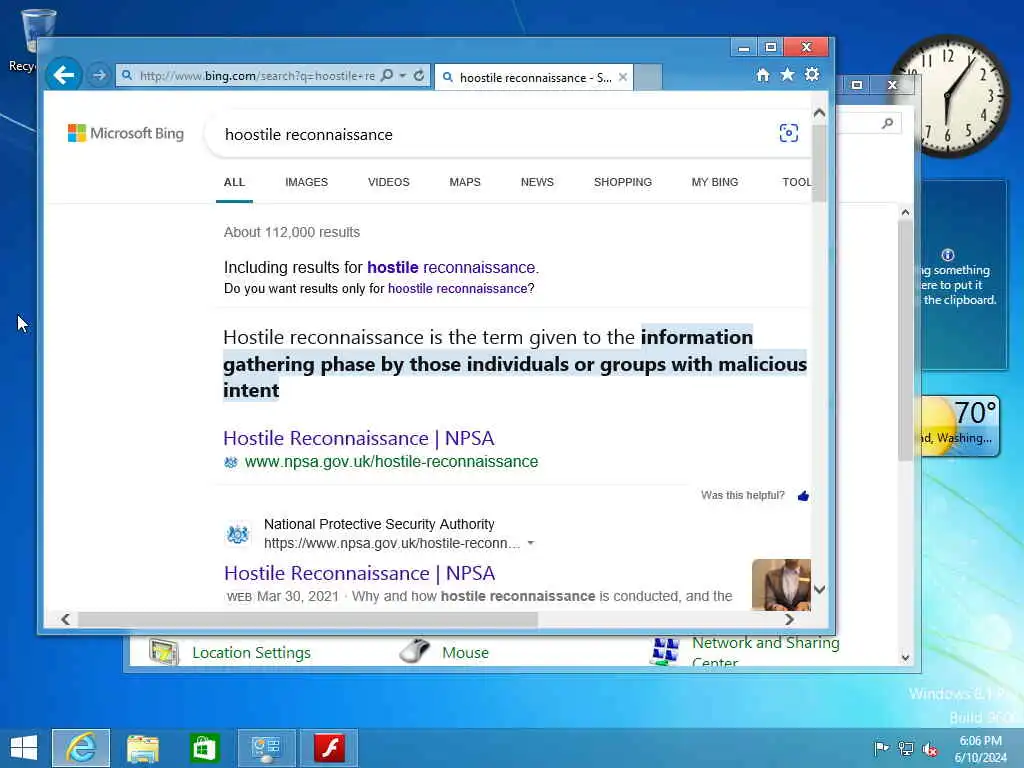Click the browser scroll down arrow

(x=820, y=589)
